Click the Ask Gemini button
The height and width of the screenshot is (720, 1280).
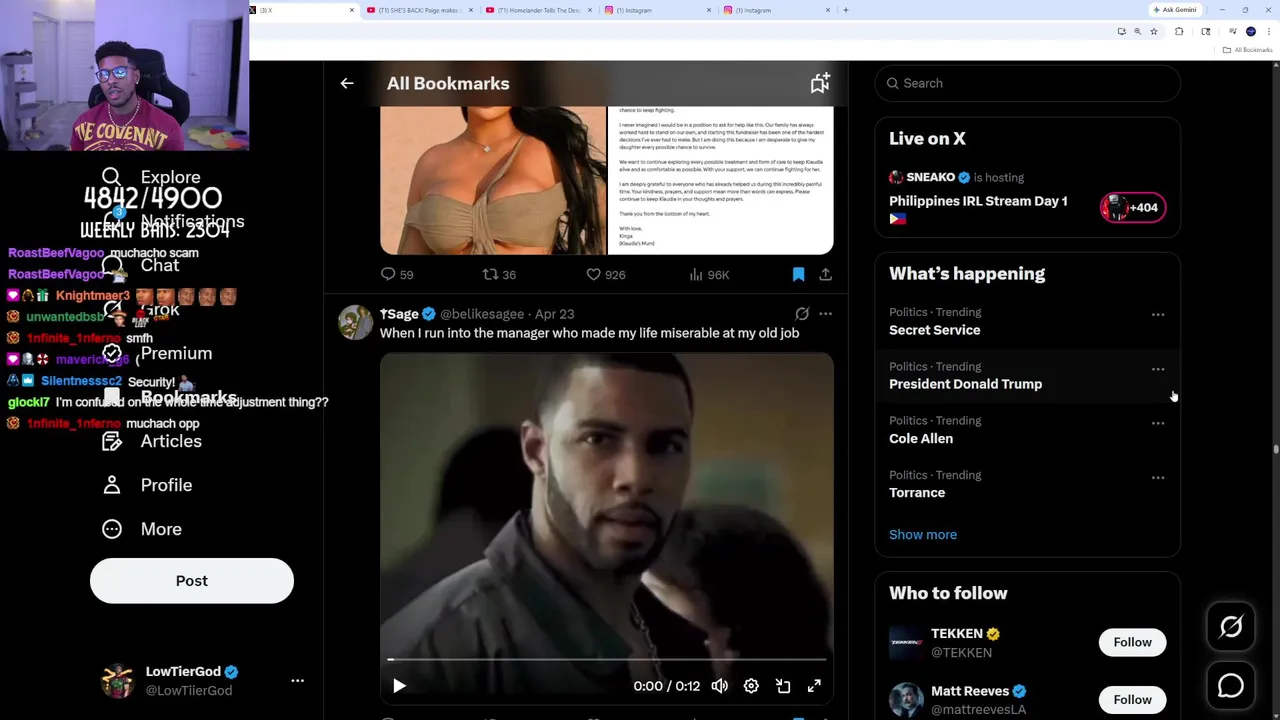coord(1174,10)
